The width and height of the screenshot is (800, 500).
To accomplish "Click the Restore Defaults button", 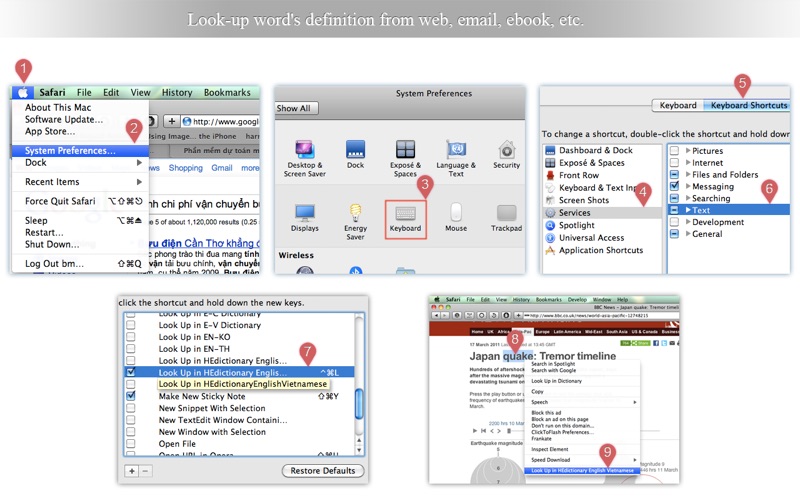I will click(323, 470).
